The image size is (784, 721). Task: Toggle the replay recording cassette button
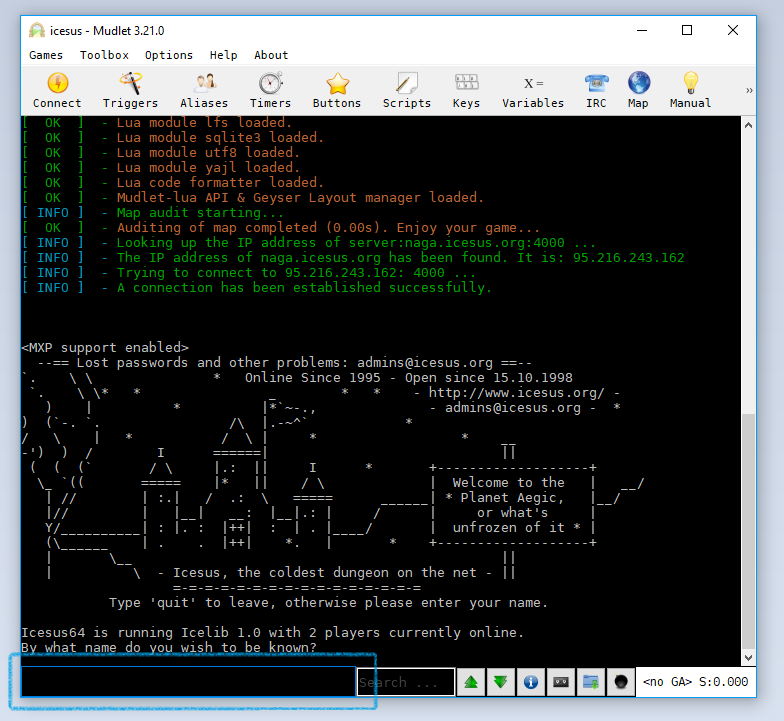pyautogui.click(x=561, y=682)
